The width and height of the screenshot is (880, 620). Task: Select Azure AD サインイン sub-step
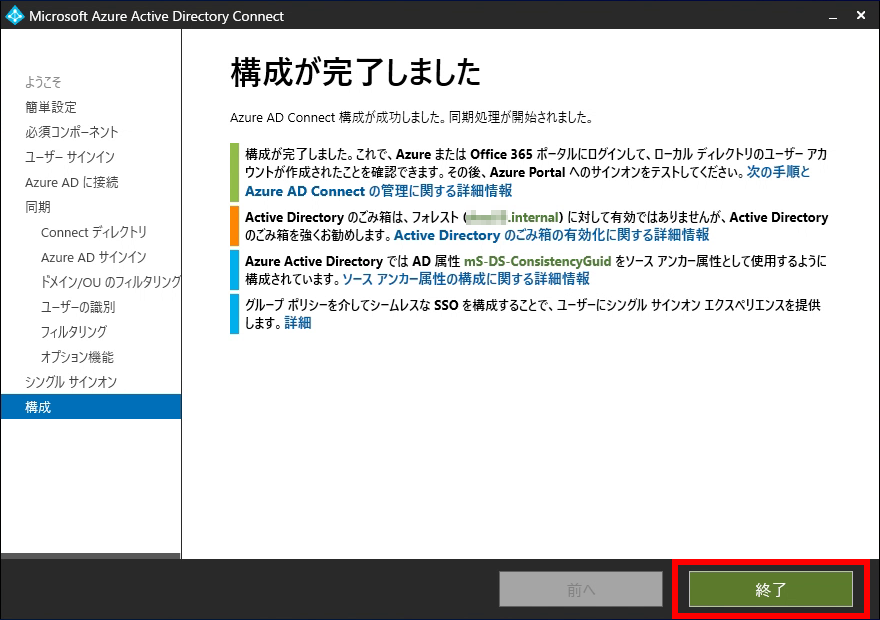point(93,257)
